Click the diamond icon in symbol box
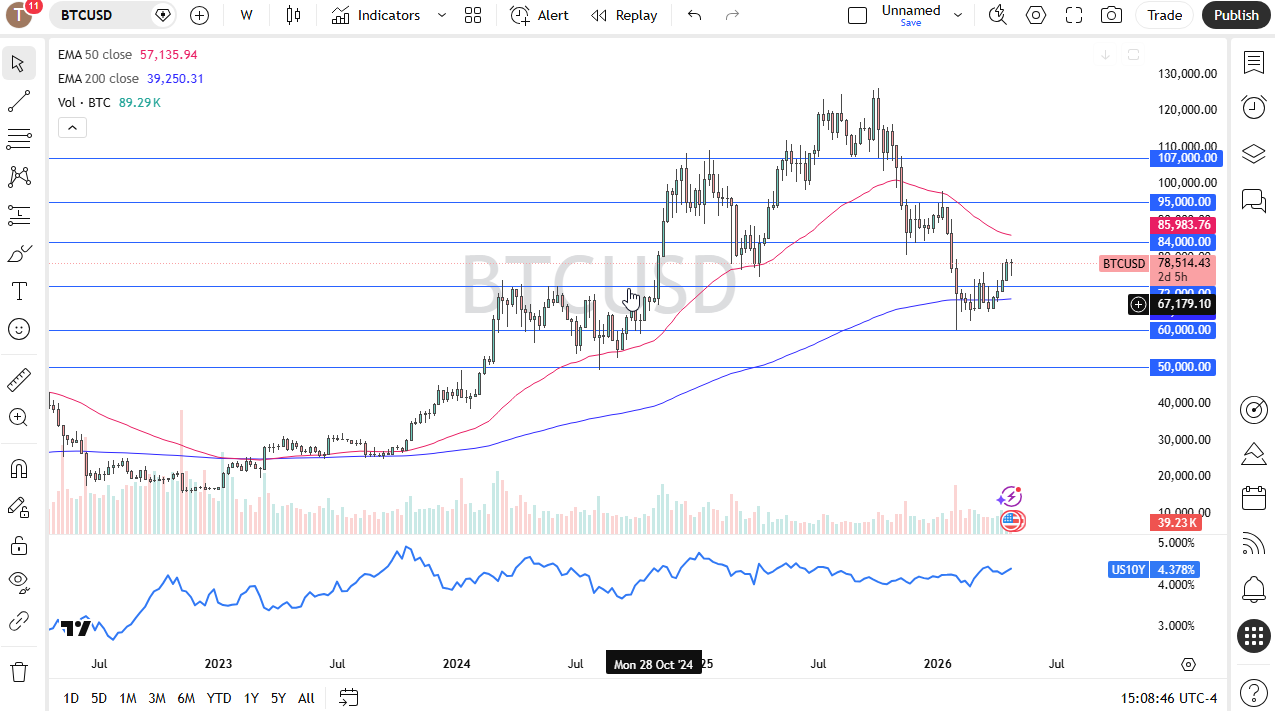This screenshot has width=1275, height=711. [x=162, y=15]
